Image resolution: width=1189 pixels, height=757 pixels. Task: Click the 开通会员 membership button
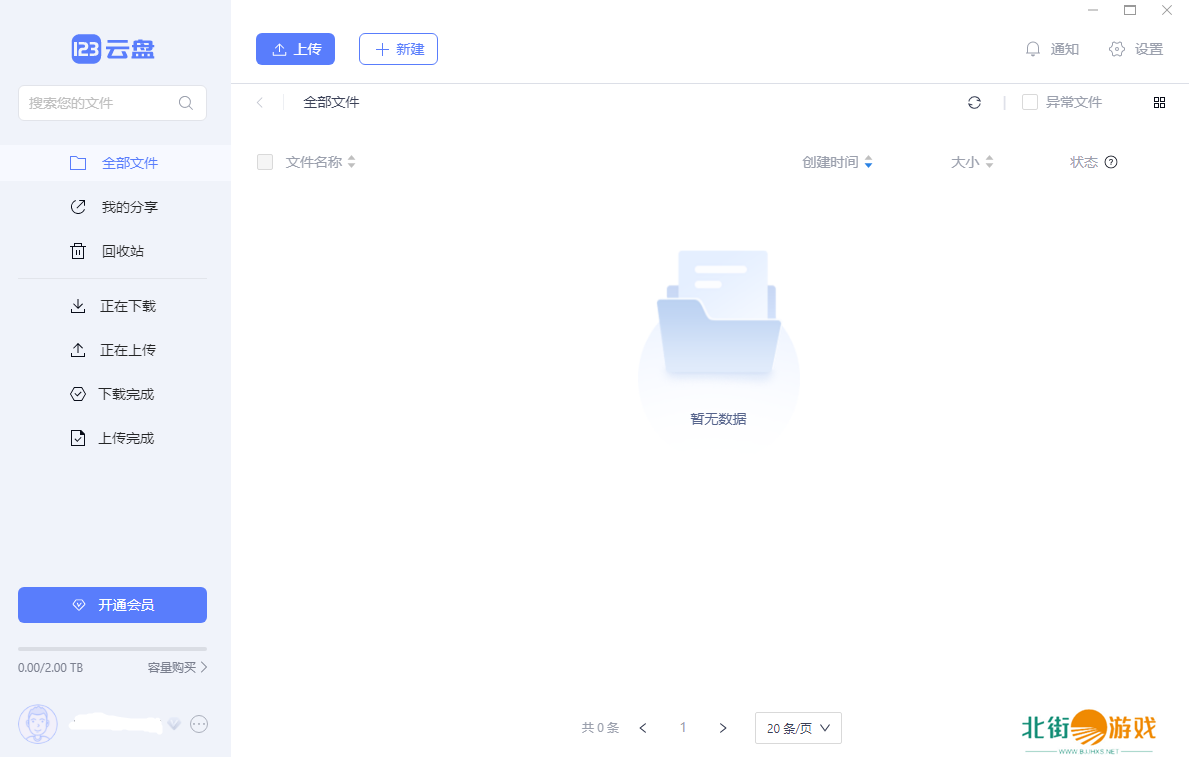click(x=112, y=605)
